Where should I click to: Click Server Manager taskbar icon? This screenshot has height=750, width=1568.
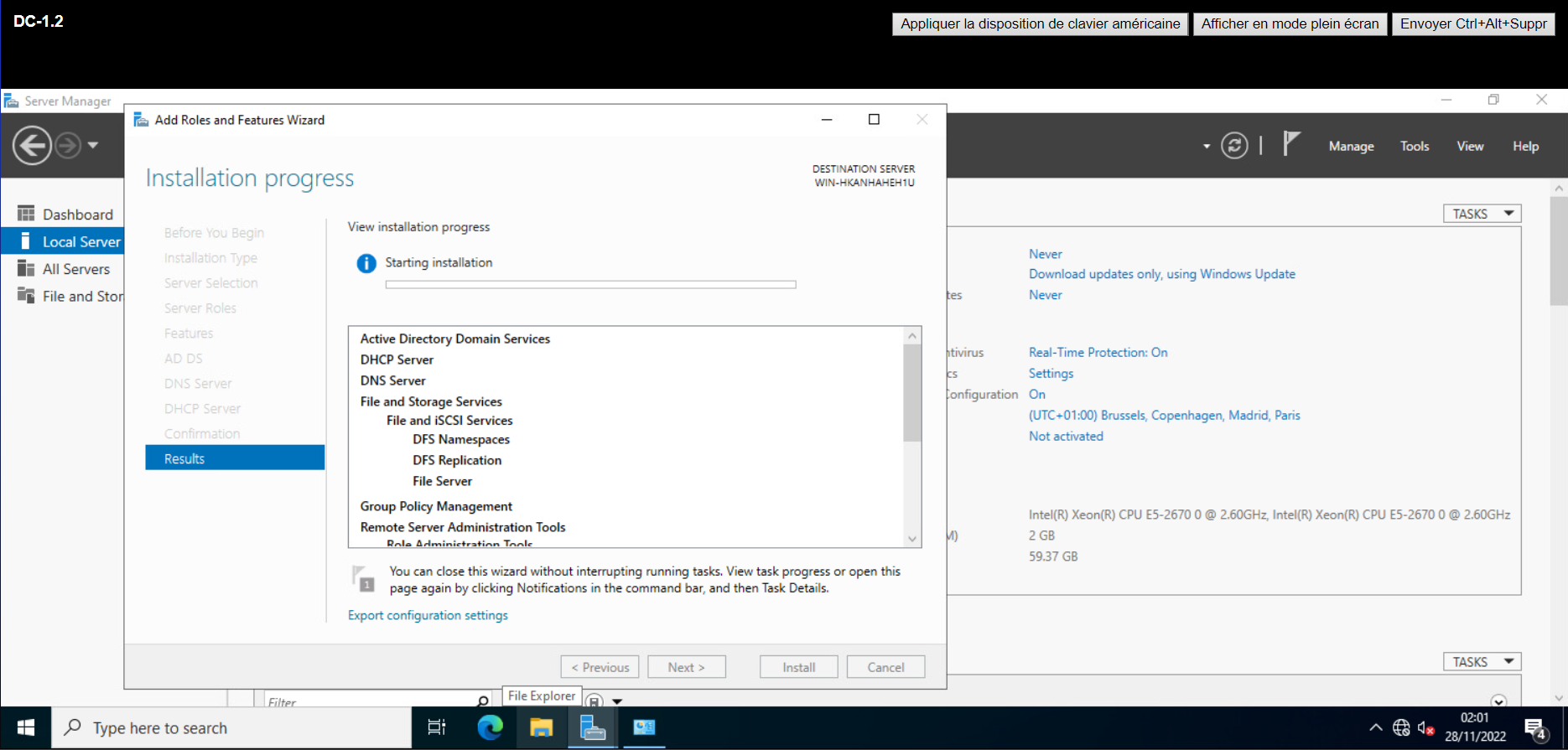pos(593,727)
